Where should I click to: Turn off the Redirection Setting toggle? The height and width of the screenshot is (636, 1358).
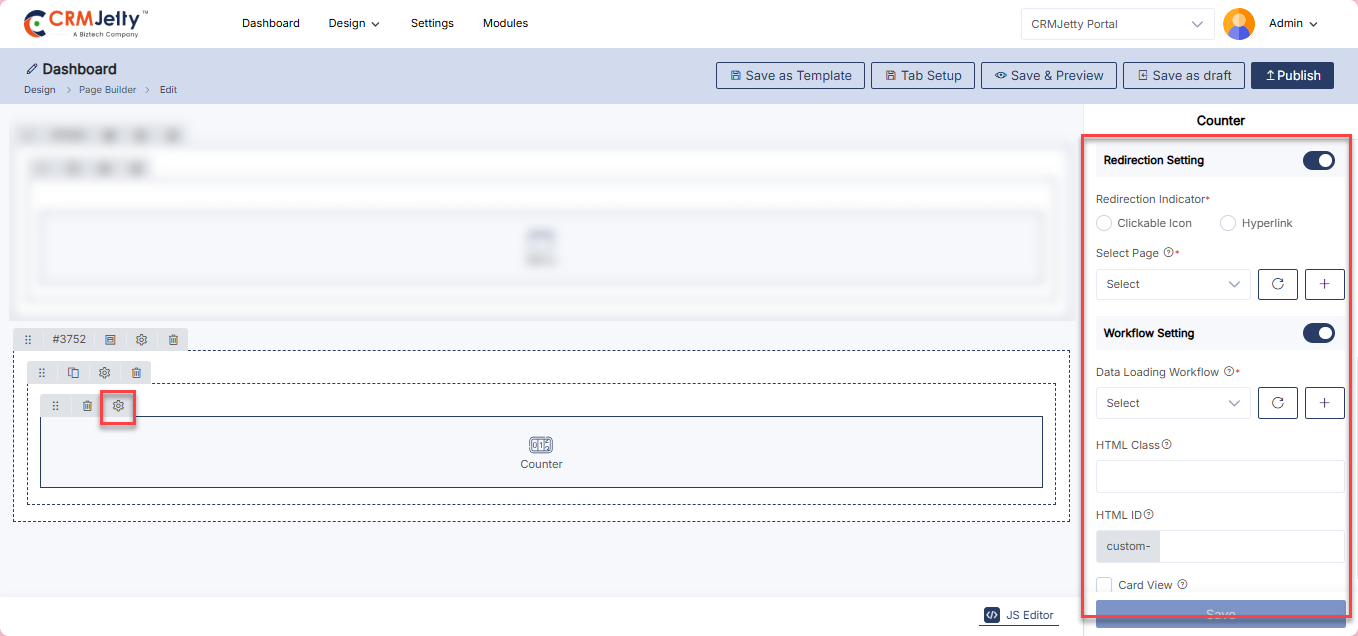[x=1318, y=161]
